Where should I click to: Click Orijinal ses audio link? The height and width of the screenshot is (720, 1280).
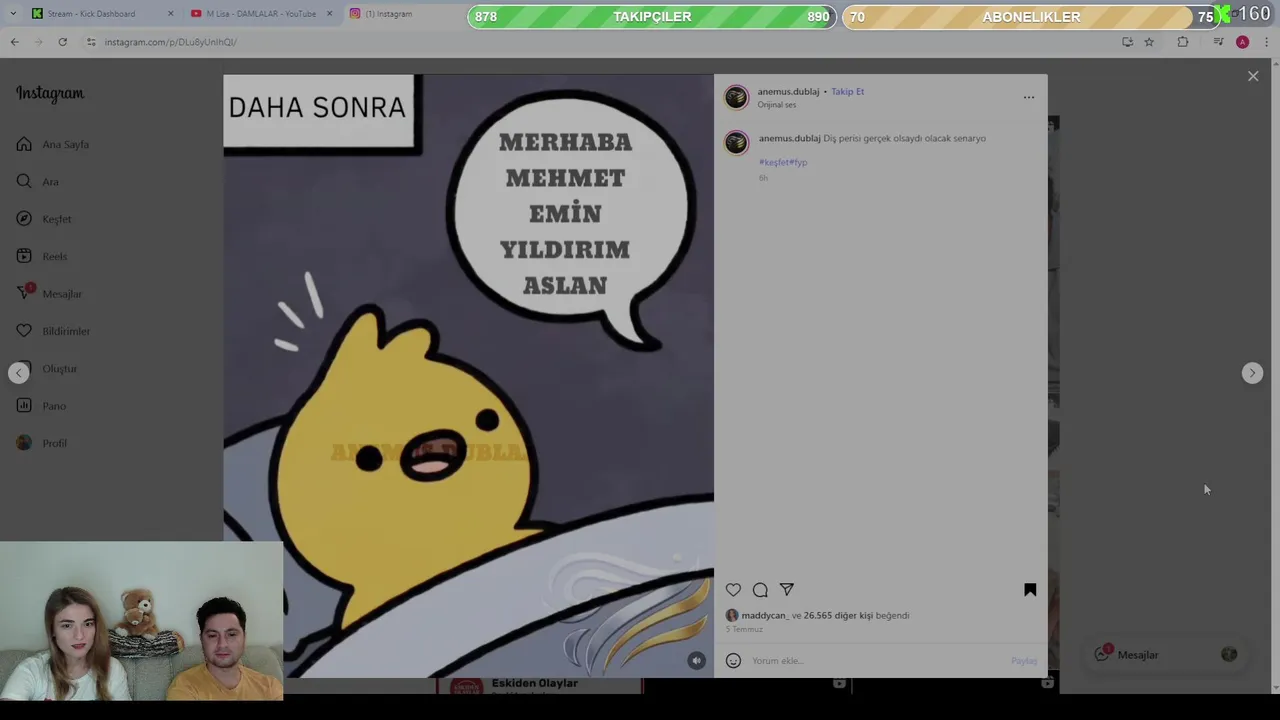pos(777,105)
